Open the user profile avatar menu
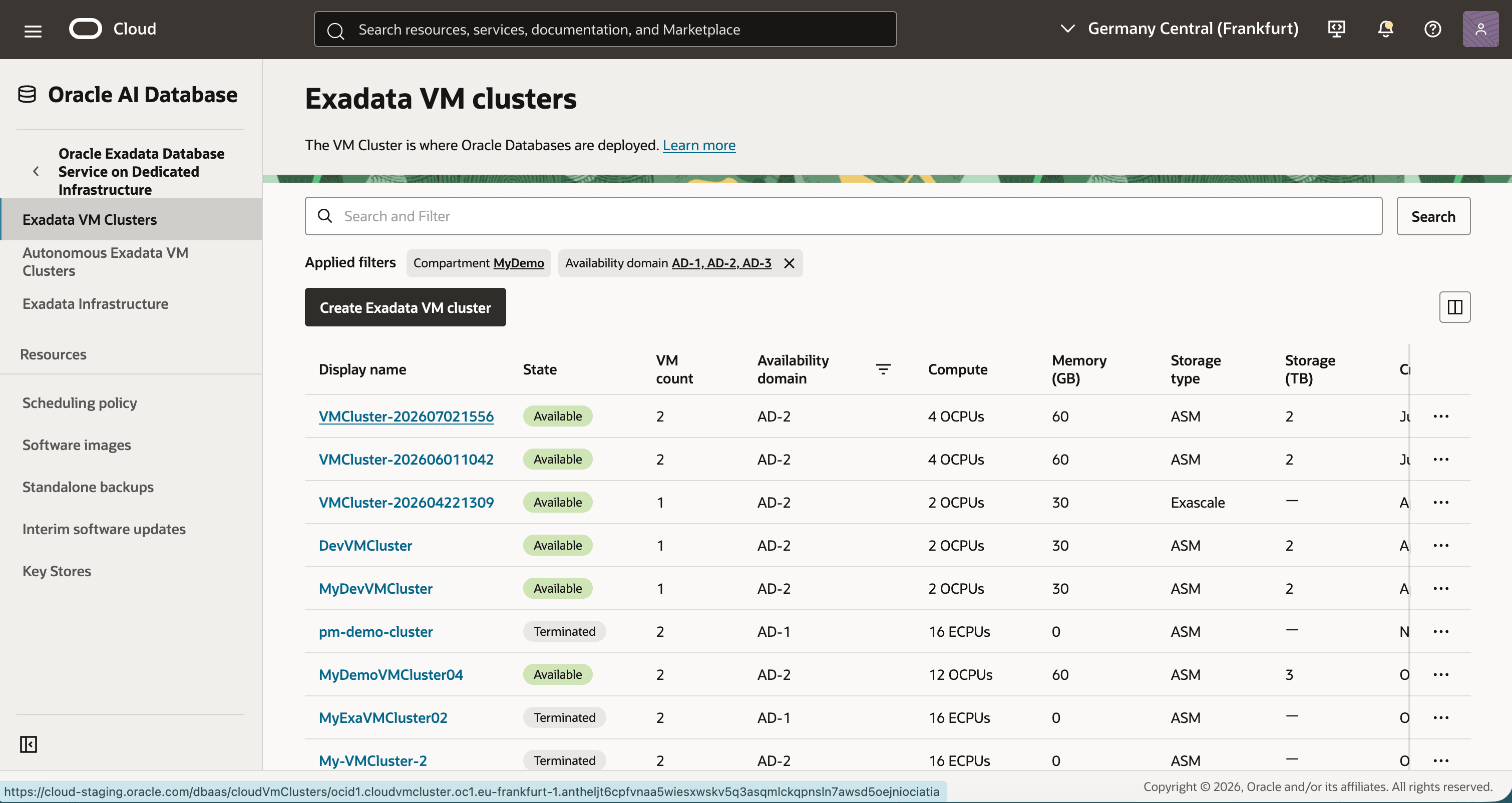The height and width of the screenshot is (803, 1512). [1480, 29]
